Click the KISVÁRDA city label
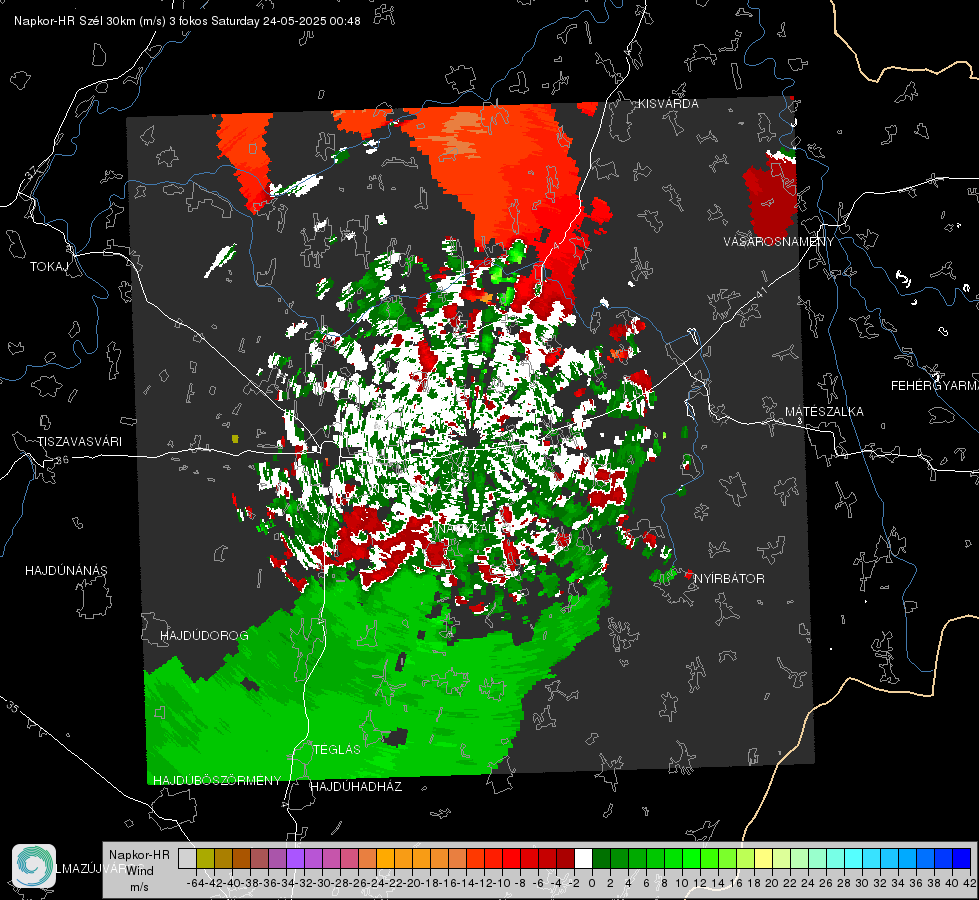 coord(668,104)
